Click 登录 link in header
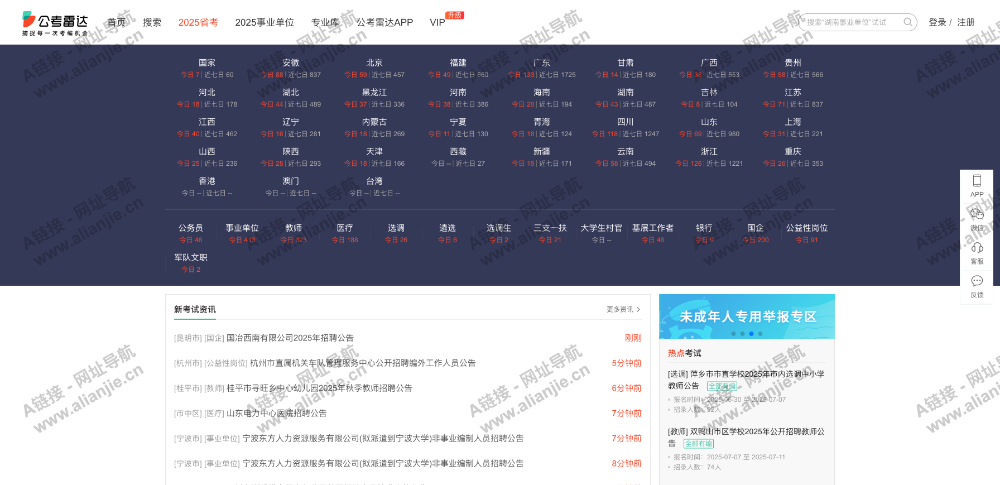 pos(937,22)
